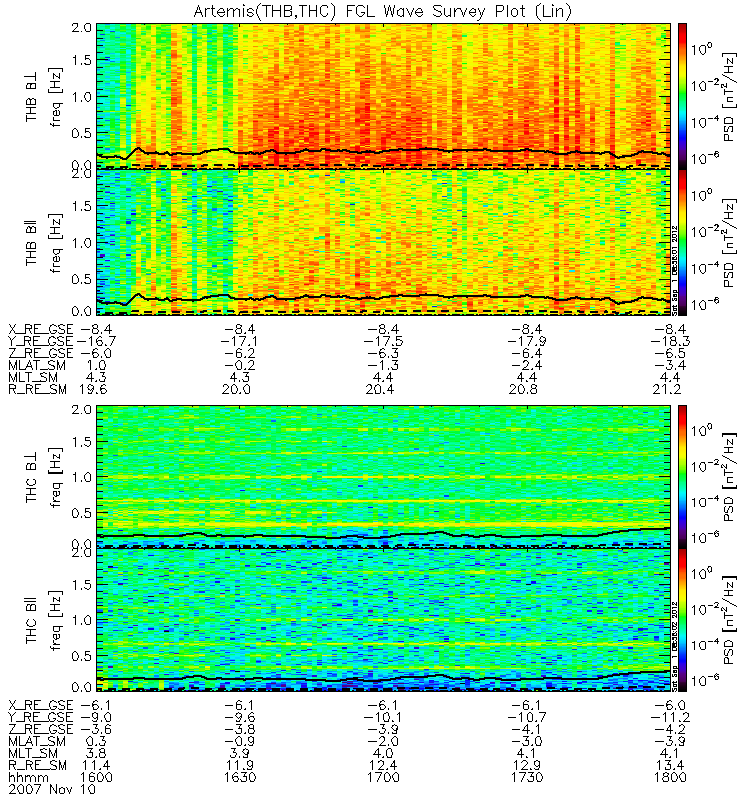The image size is (750, 800).
Task: Click the THC R_RE_SM row label
Action: click(x=37, y=766)
